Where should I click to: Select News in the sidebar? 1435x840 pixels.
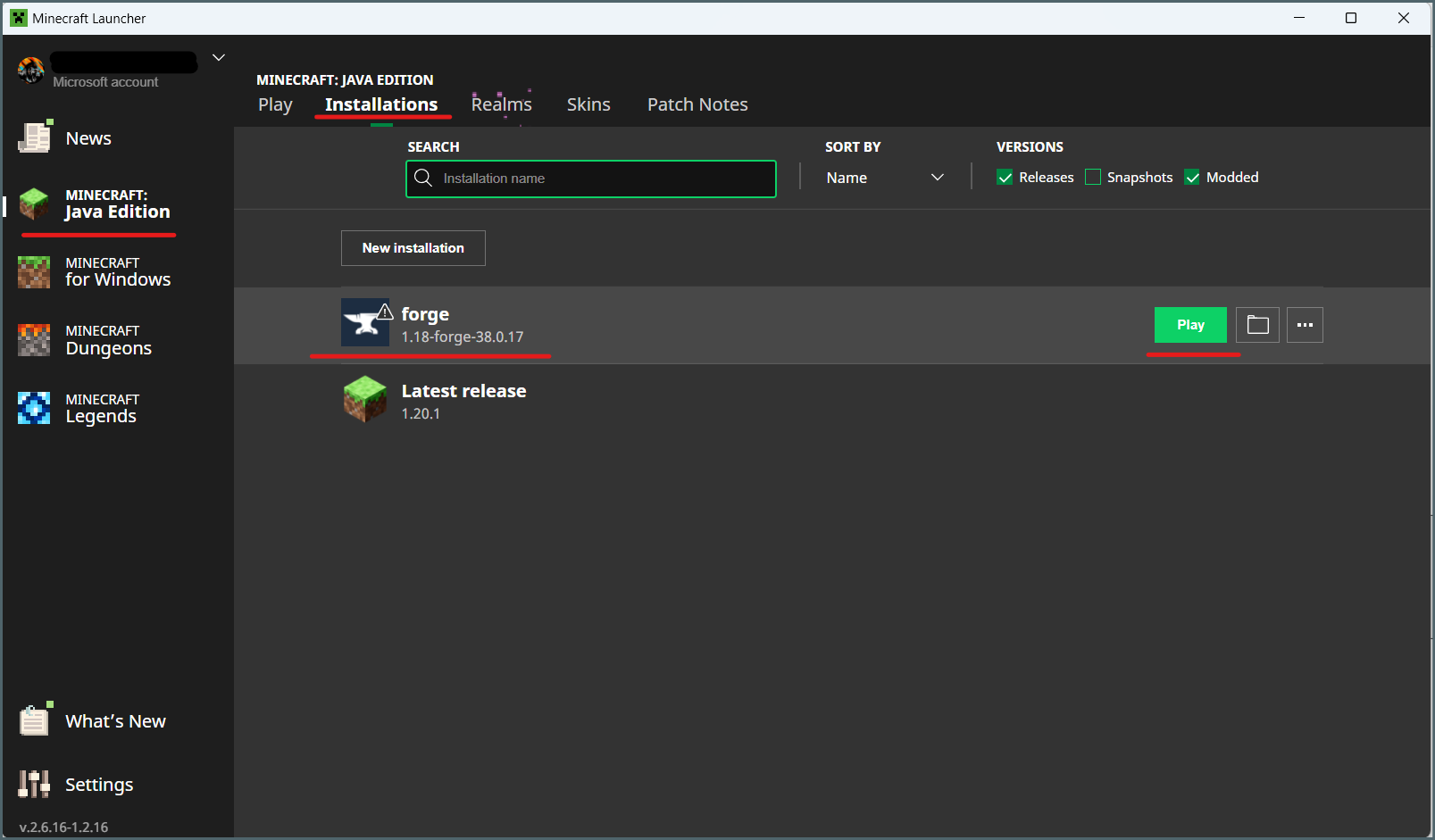pyautogui.click(x=88, y=138)
